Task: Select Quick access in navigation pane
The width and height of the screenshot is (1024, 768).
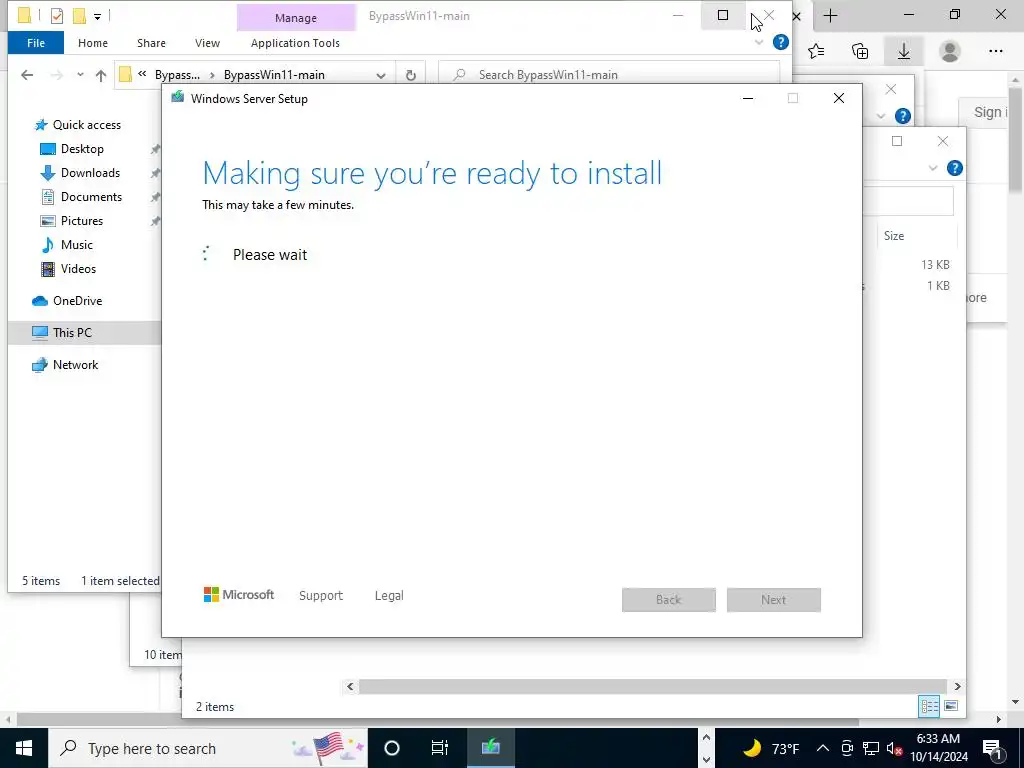Action: [86, 125]
